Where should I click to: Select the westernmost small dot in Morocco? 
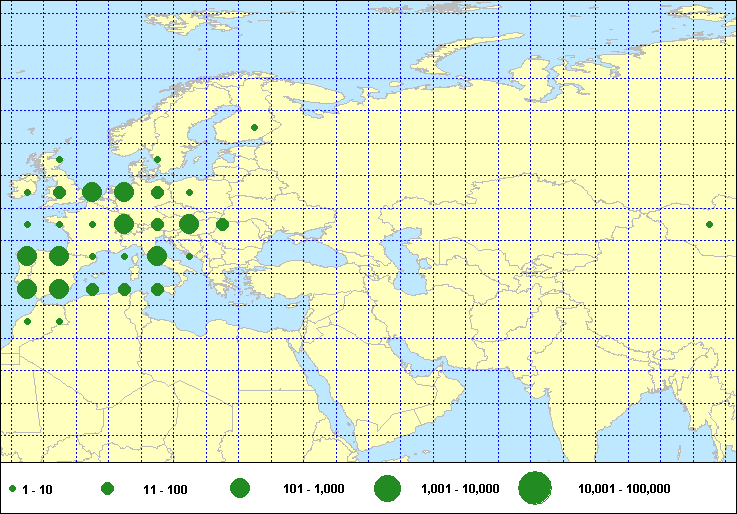coord(27,322)
